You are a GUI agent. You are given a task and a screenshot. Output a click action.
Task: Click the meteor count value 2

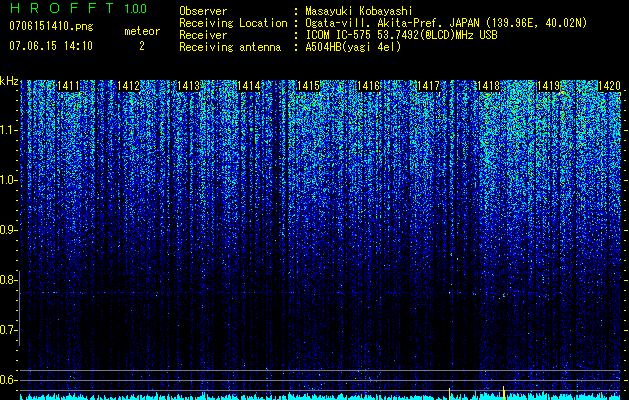[142, 46]
